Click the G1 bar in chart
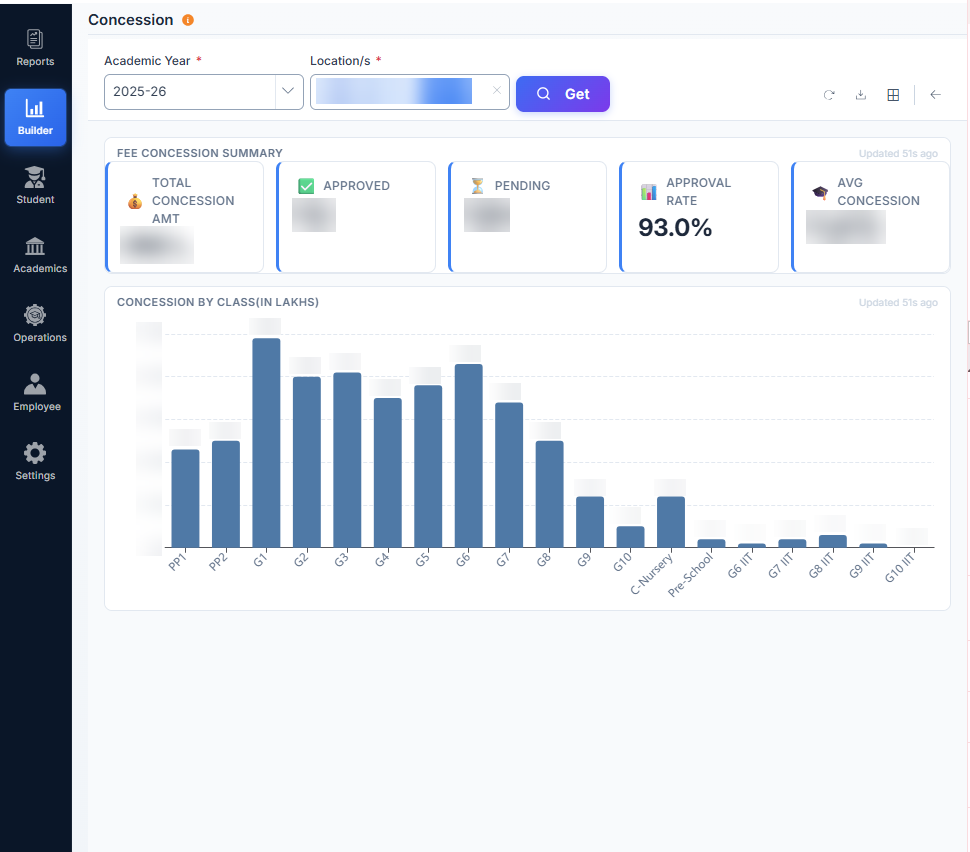The width and height of the screenshot is (970, 852). tap(266, 442)
